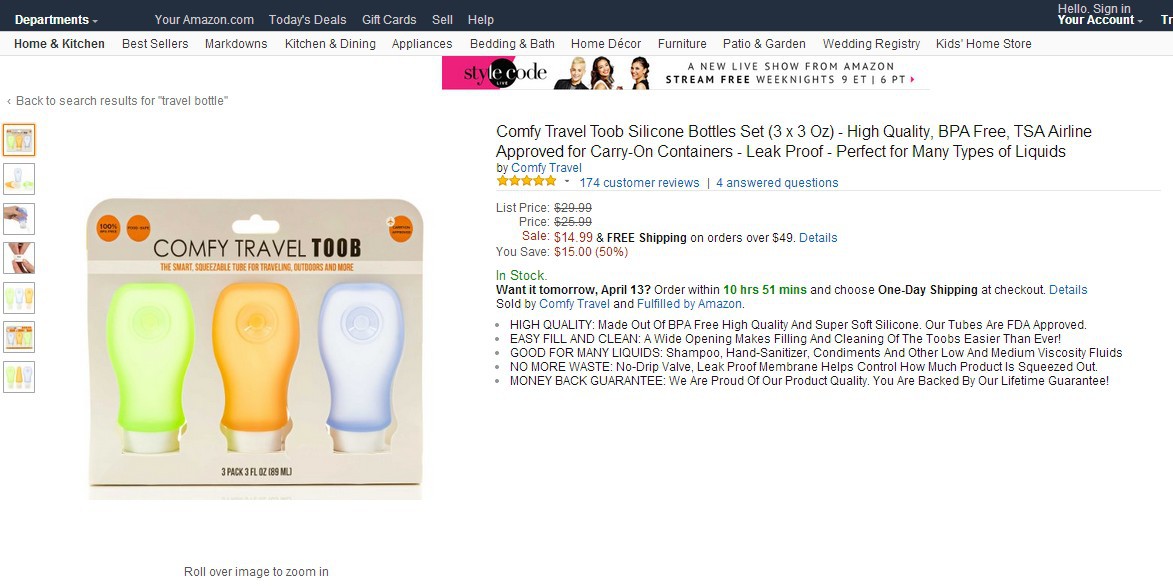Select the first packaged bottles thumbnail
Screen dimensions: 1173x586
coord(19,139)
